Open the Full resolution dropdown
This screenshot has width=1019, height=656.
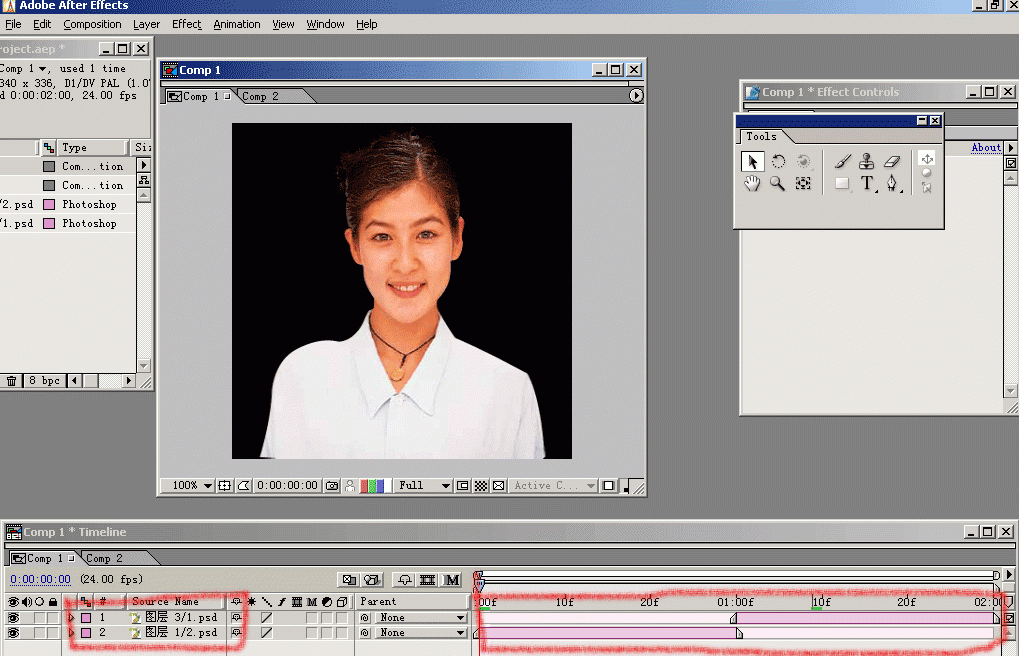[x=423, y=486]
